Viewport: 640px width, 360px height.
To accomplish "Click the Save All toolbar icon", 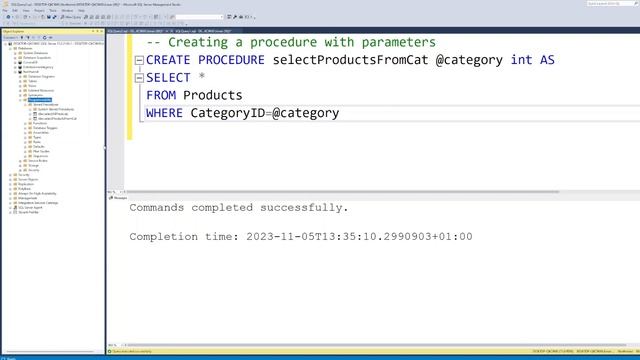I will pyautogui.click(x=54, y=17).
